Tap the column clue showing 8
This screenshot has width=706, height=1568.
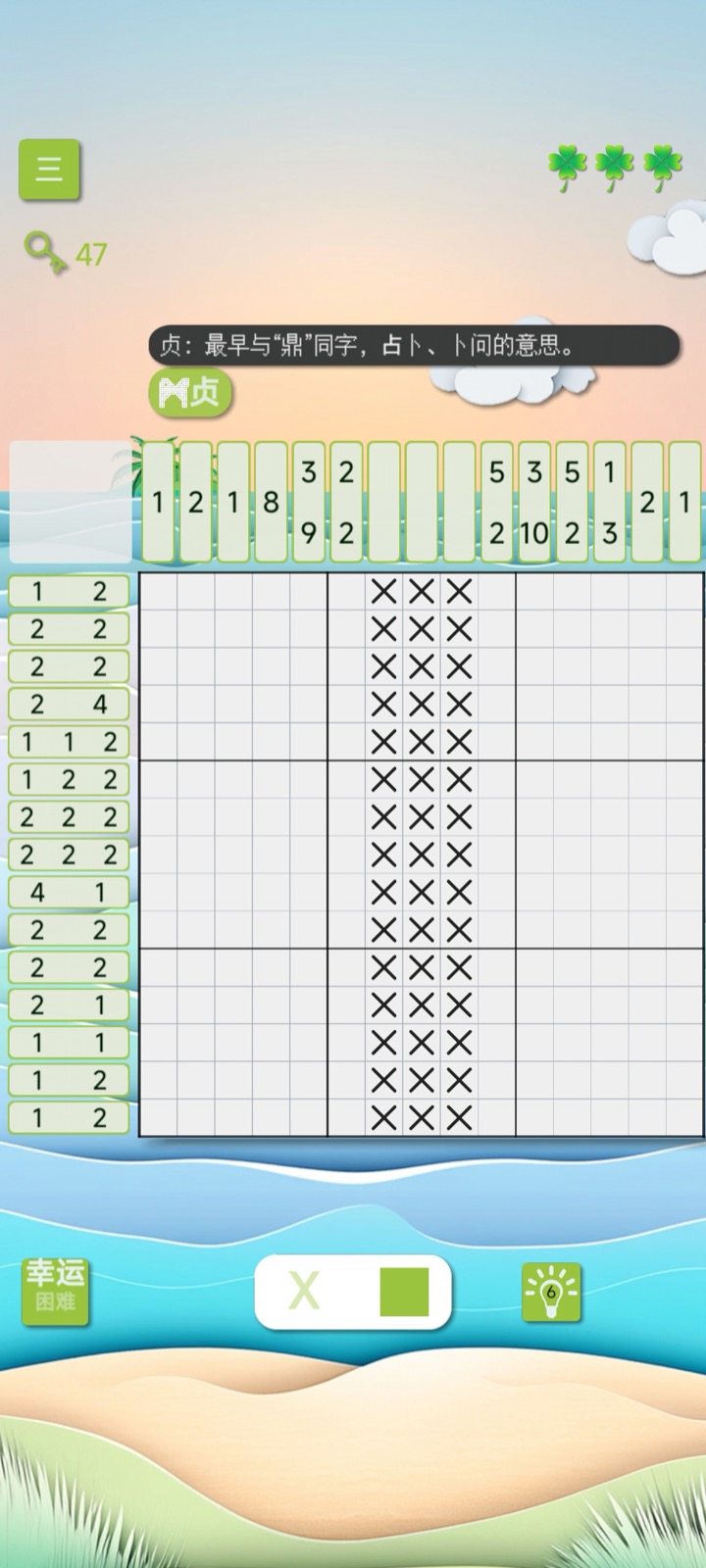tap(271, 502)
